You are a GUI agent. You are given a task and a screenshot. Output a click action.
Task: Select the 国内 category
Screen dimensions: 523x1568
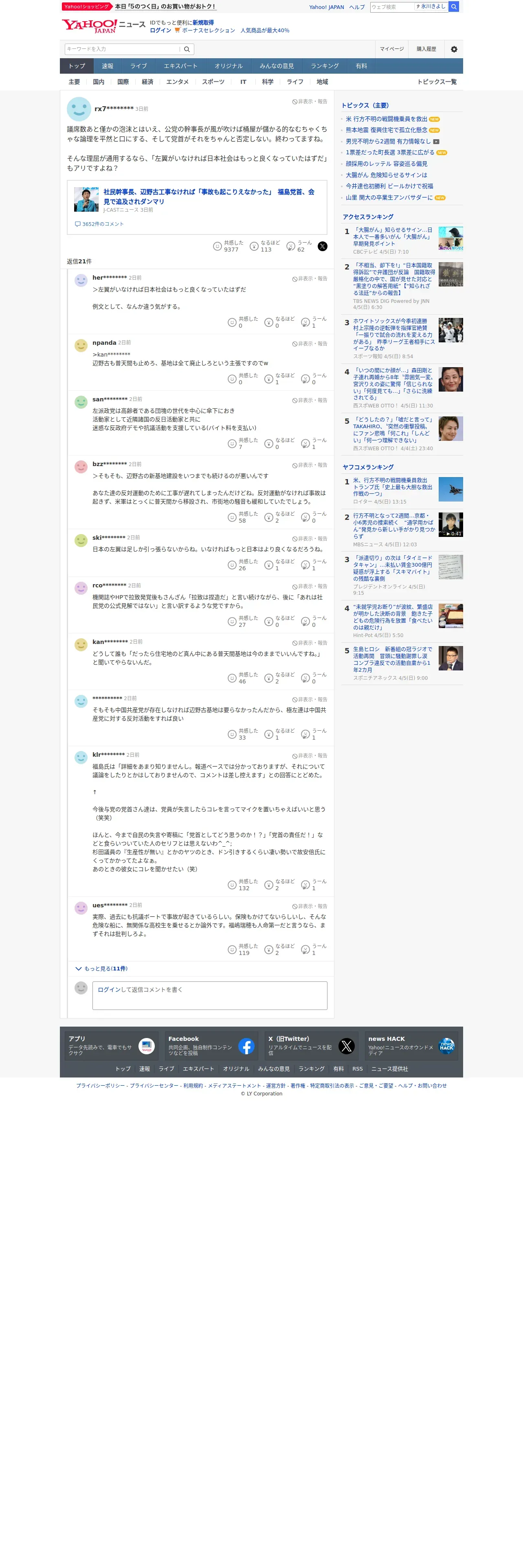[99, 81]
